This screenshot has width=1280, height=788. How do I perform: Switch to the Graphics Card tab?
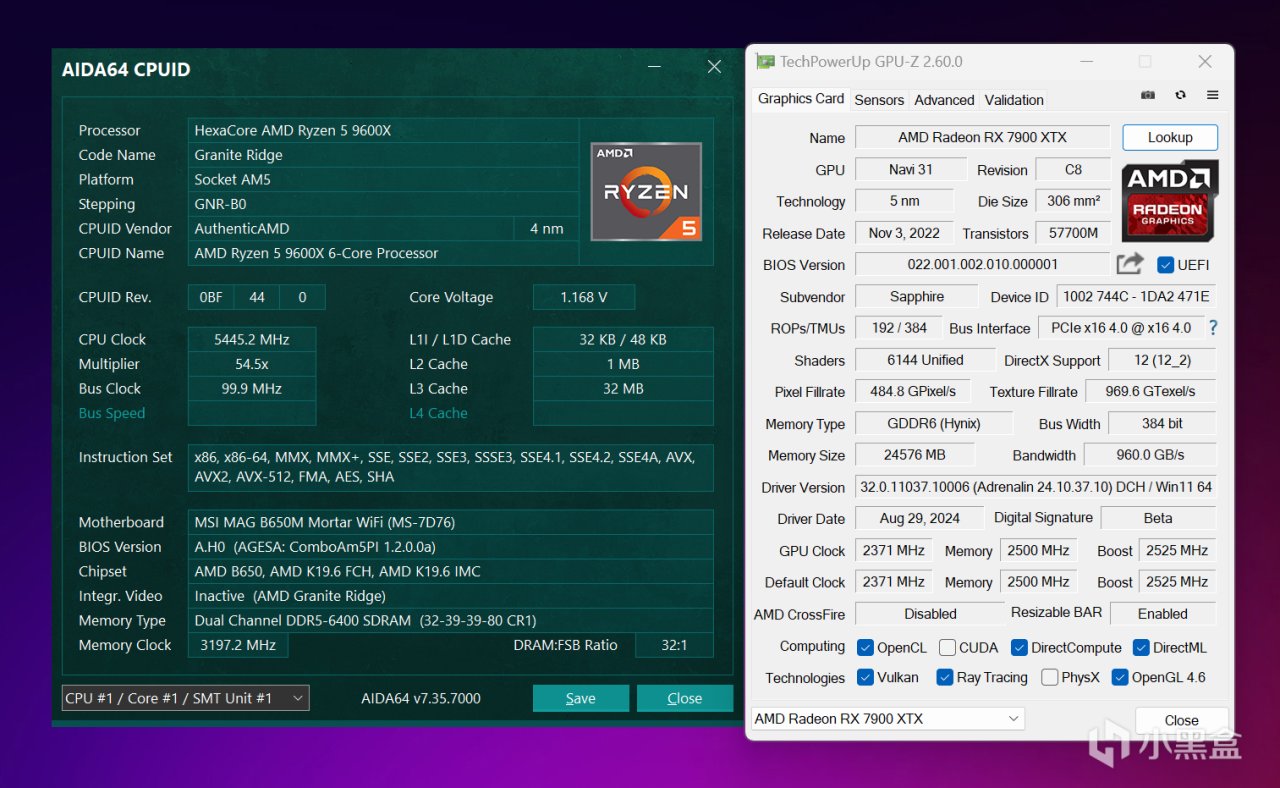pos(800,98)
